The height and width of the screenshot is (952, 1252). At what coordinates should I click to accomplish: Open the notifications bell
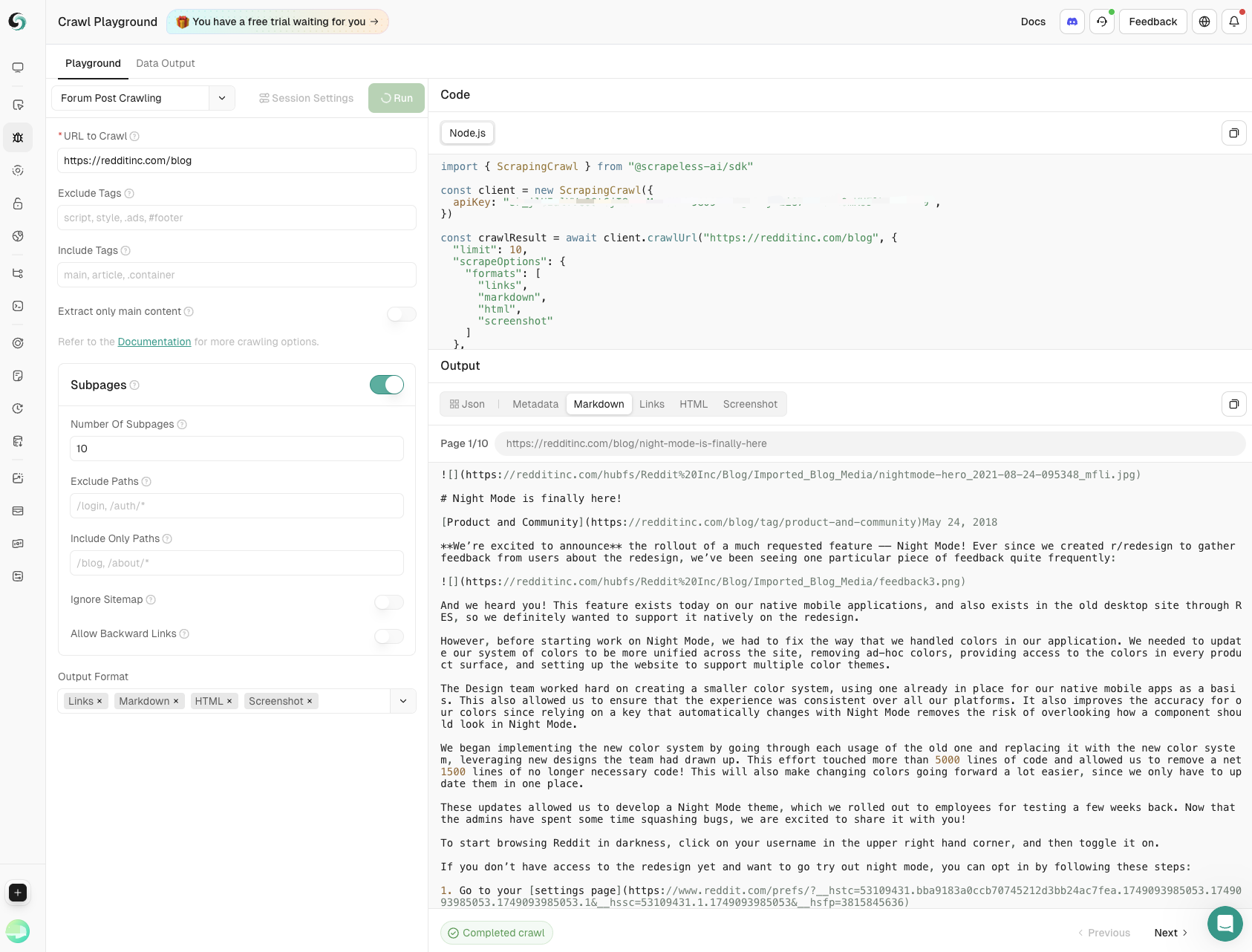coord(1234,22)
